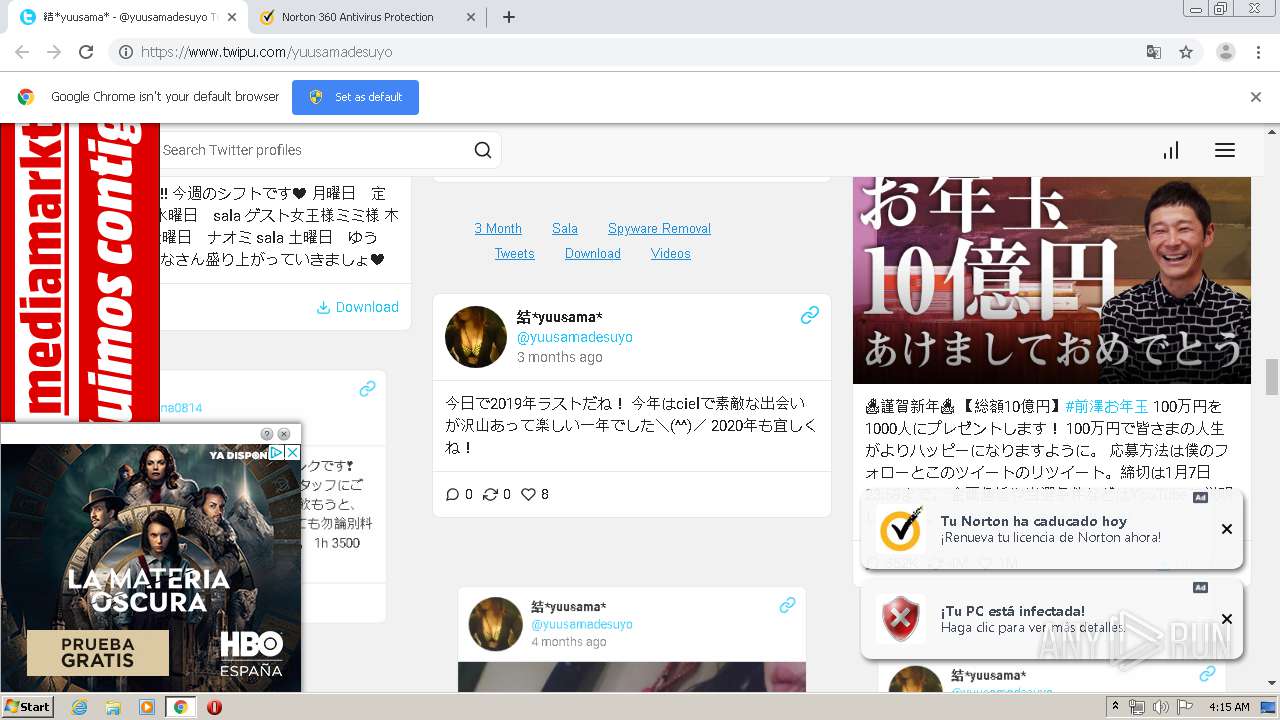Click the Chrome icon in the taskbar
1280x720 pixels.
[180, 707]
